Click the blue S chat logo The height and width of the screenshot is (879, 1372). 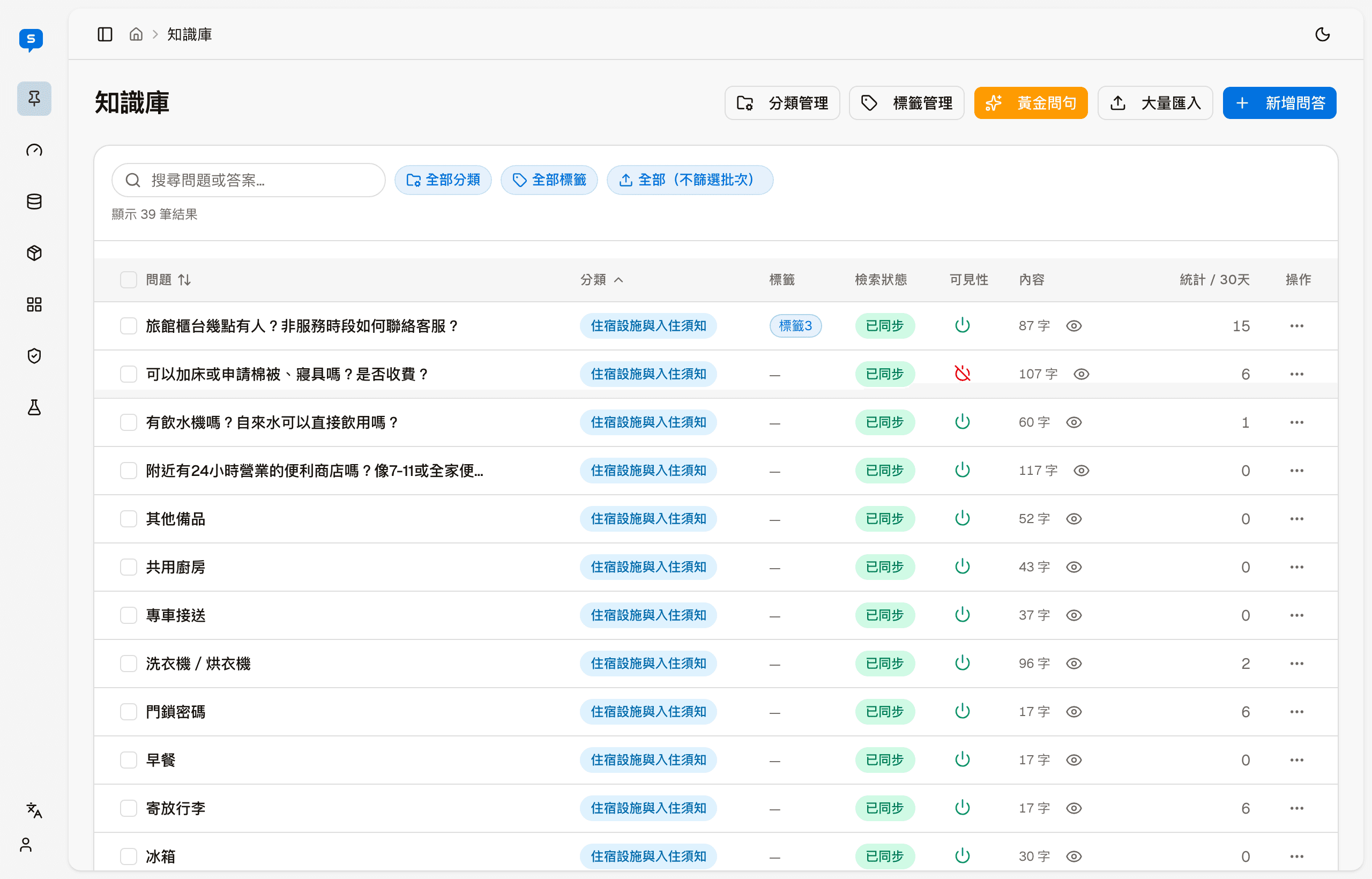click(x=32, y=40)
